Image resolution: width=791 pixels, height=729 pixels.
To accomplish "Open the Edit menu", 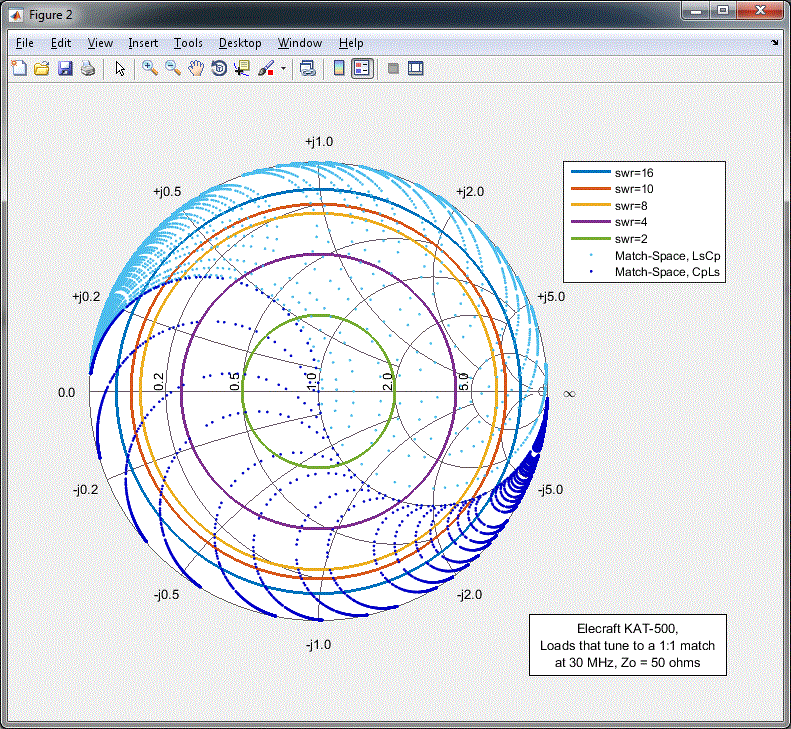I will 61,43.
